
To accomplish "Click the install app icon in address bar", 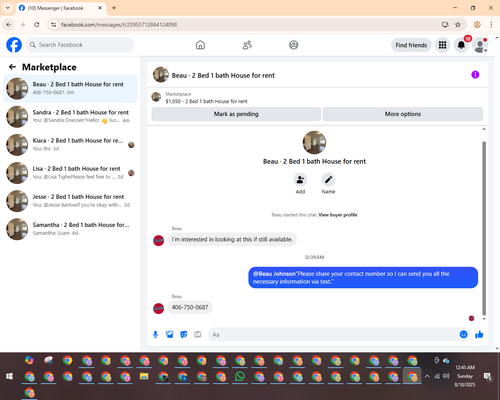I will pos(445,25).
